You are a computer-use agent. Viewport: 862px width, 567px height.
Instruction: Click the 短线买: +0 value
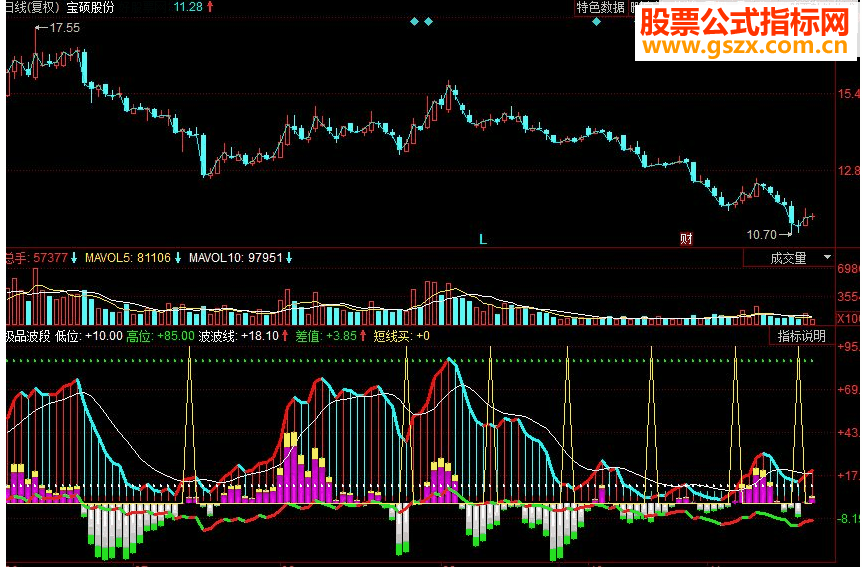[401, 336]
